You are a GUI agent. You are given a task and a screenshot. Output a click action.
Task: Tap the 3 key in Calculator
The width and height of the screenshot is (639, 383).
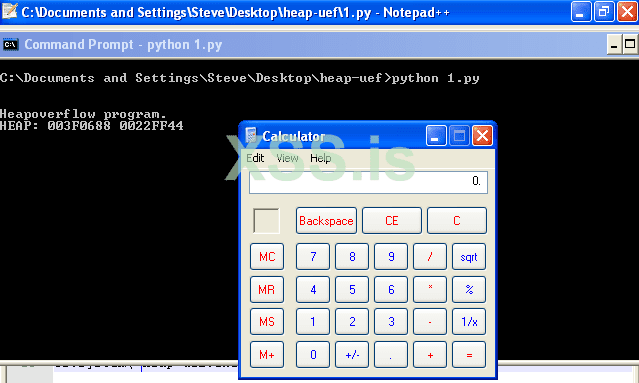(x=391, y=322)
